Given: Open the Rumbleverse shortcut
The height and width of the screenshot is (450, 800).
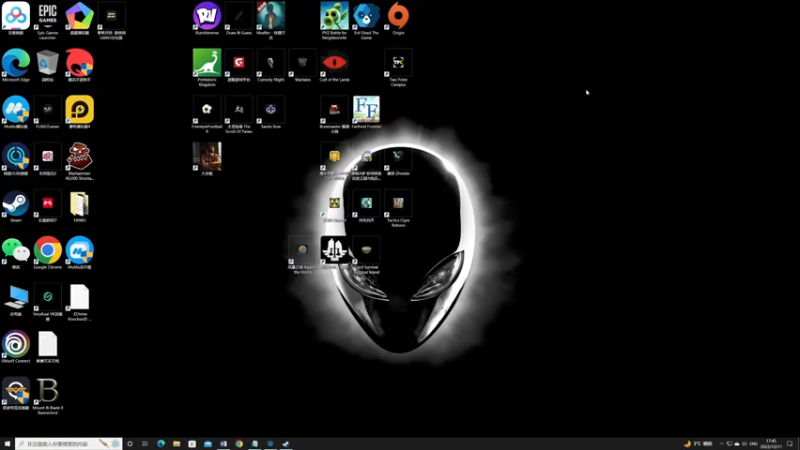Looking at the screenshot, I should coord(207,18).
